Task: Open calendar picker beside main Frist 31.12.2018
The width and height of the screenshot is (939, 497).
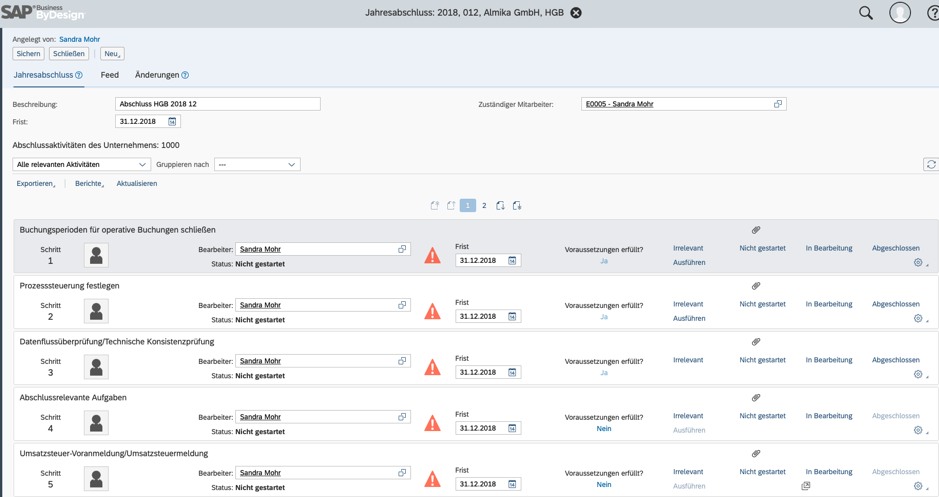Action: (172, 122)
